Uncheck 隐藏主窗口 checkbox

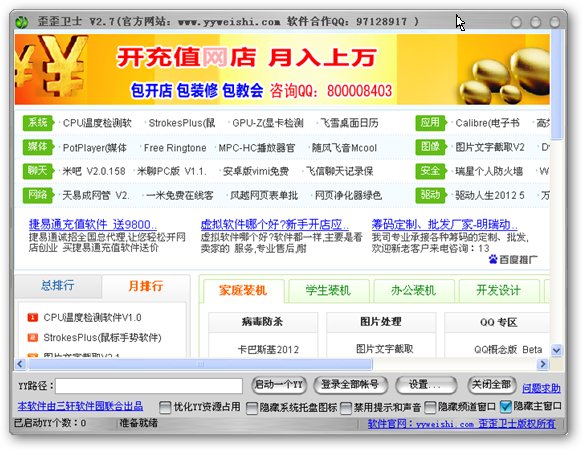pyautogui.click(x=506, y=406)
